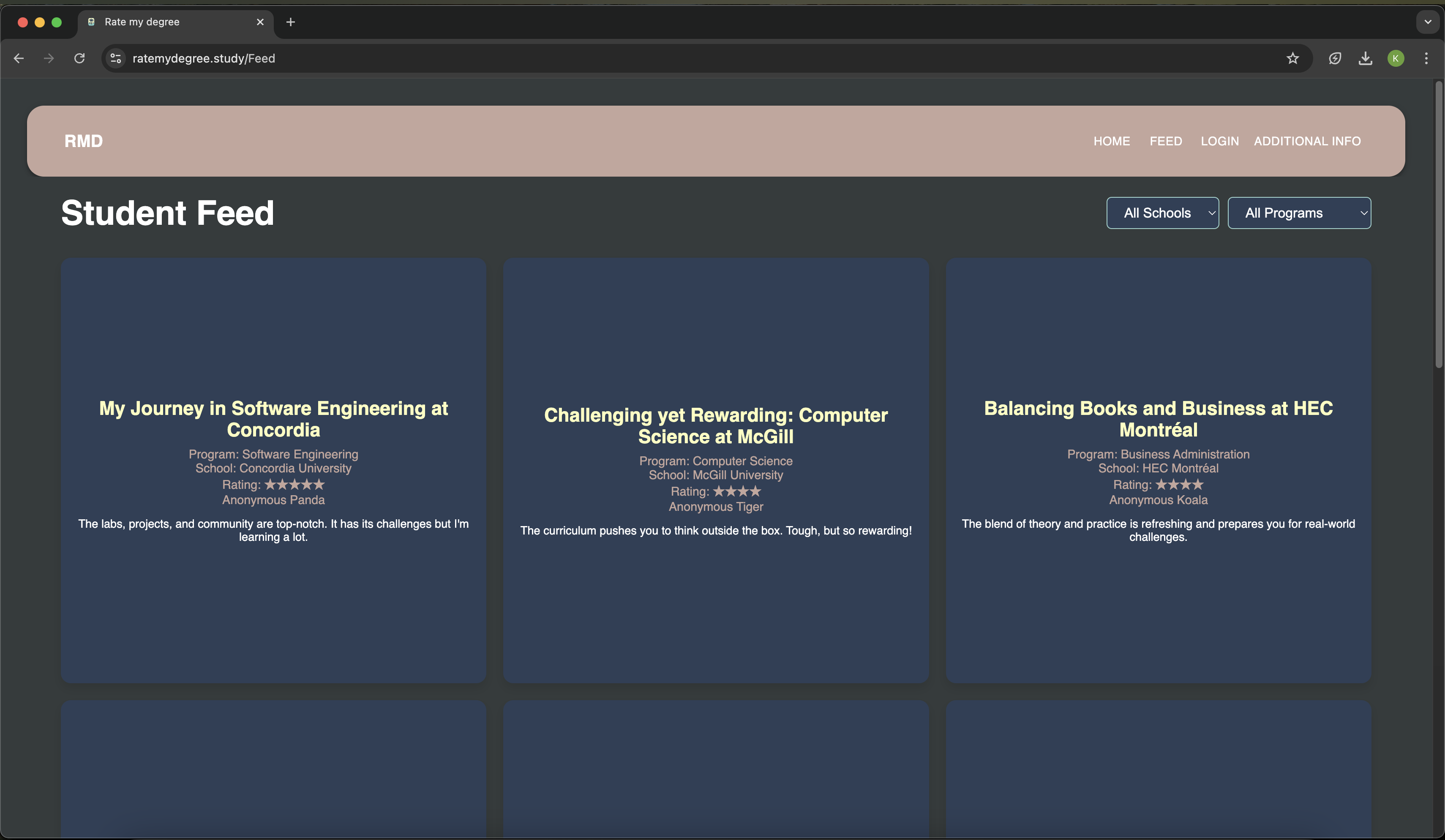
Task: Click the browser back arrow
Action: [19, 58]
